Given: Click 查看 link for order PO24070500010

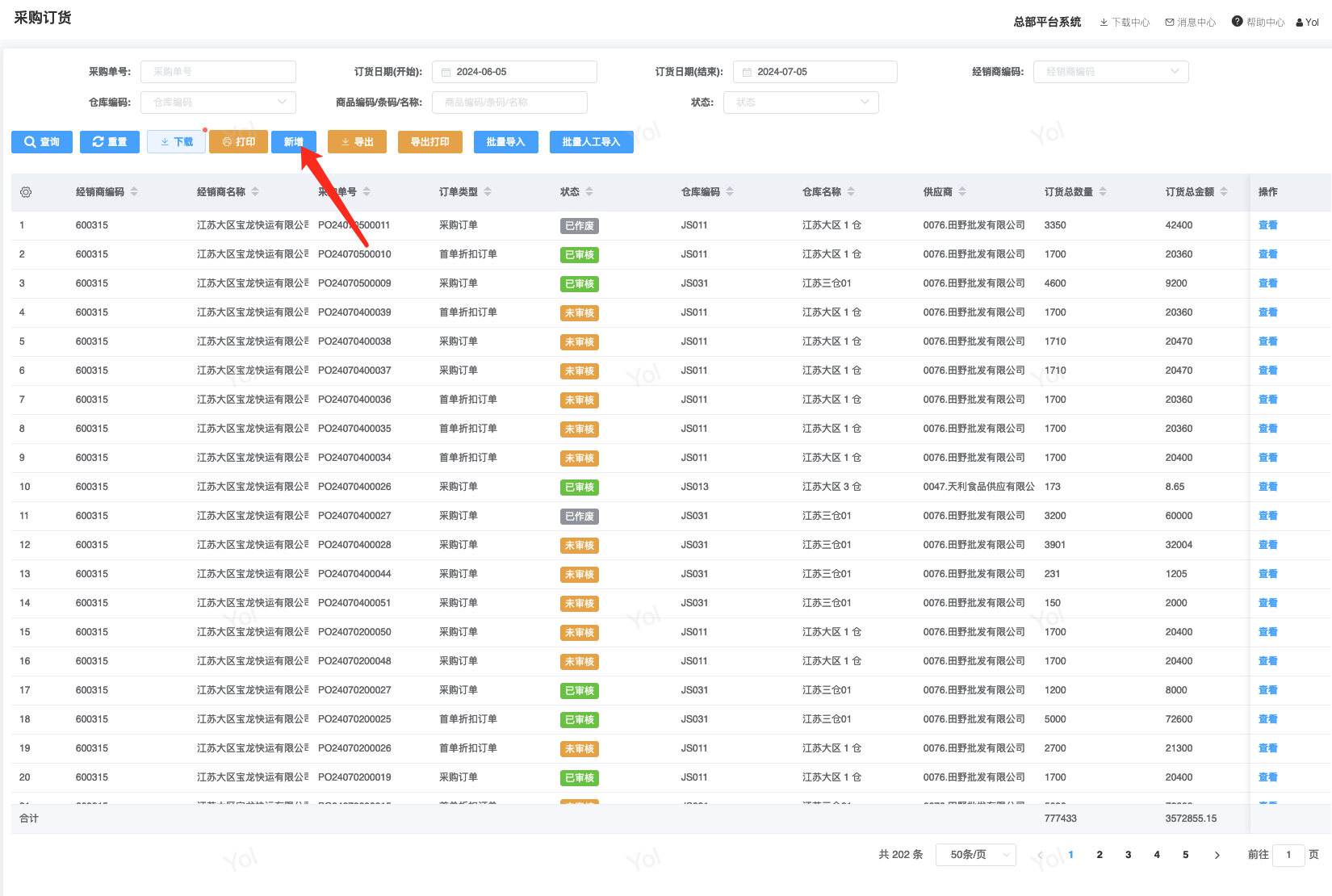Looking at the screenshot, I should point(1267,254).
